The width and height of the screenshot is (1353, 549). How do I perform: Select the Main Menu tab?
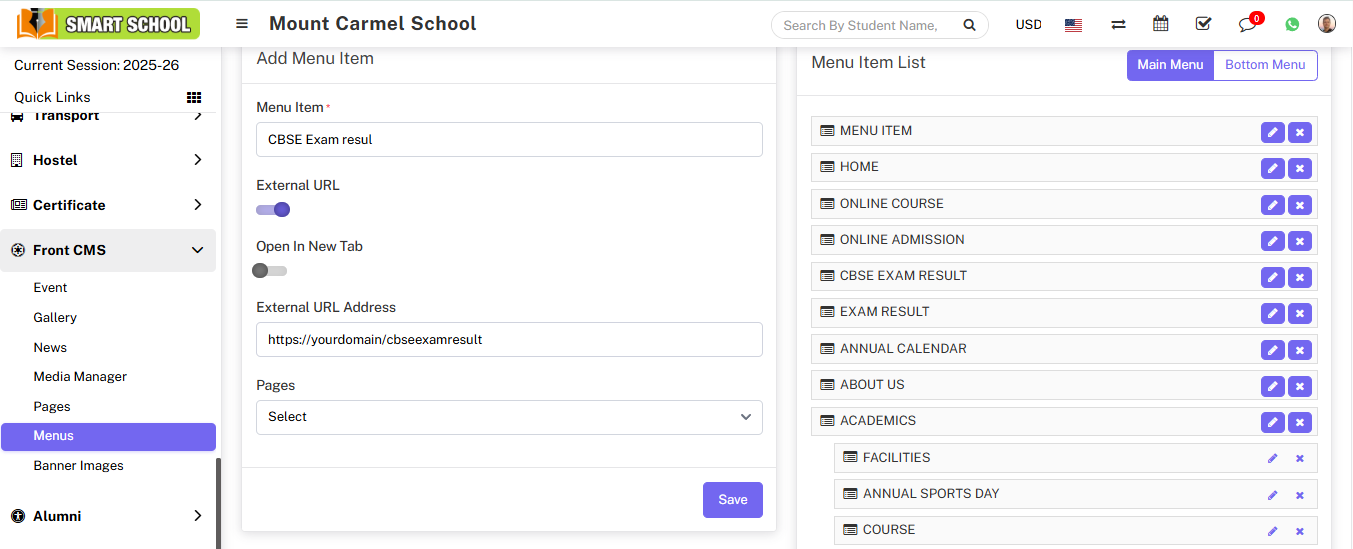pyautogui.click(x=1170, y=65)
